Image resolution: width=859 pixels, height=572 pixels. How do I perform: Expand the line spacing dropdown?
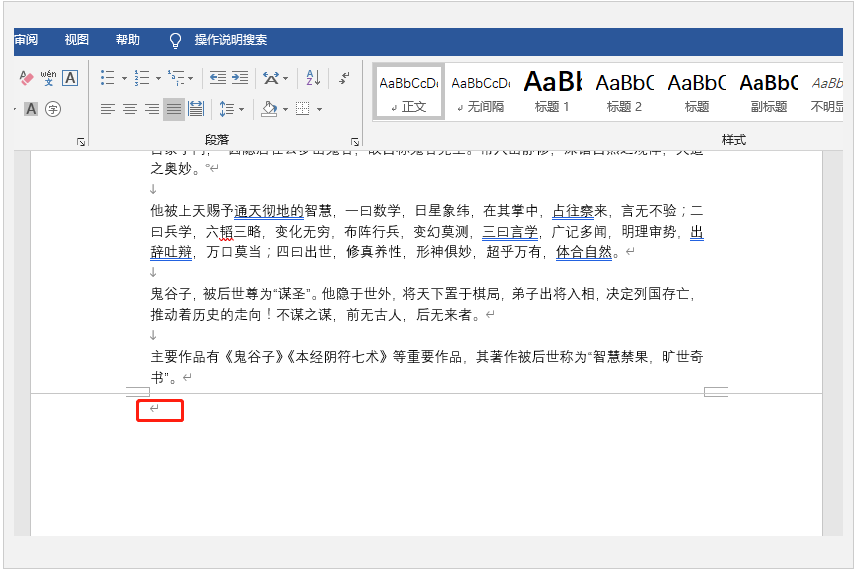coord(242,109)
